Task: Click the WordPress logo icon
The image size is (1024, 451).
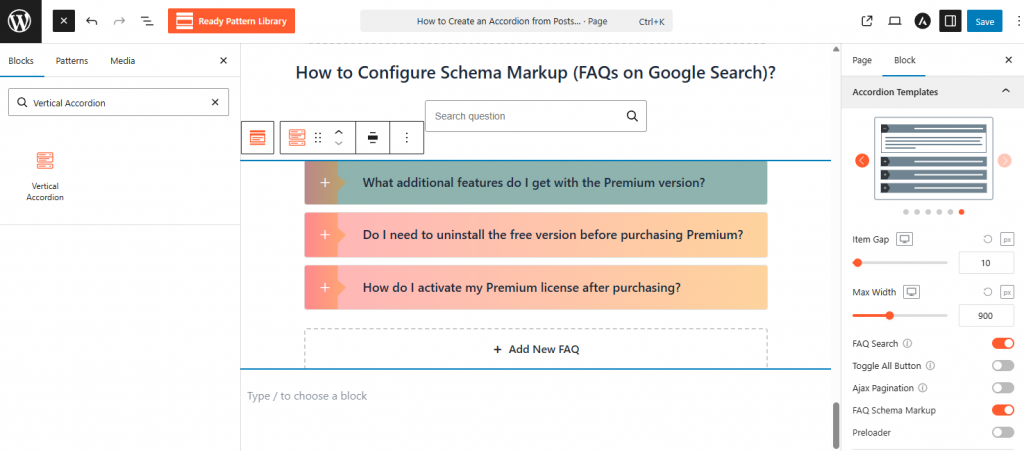Action: (20, 20)
